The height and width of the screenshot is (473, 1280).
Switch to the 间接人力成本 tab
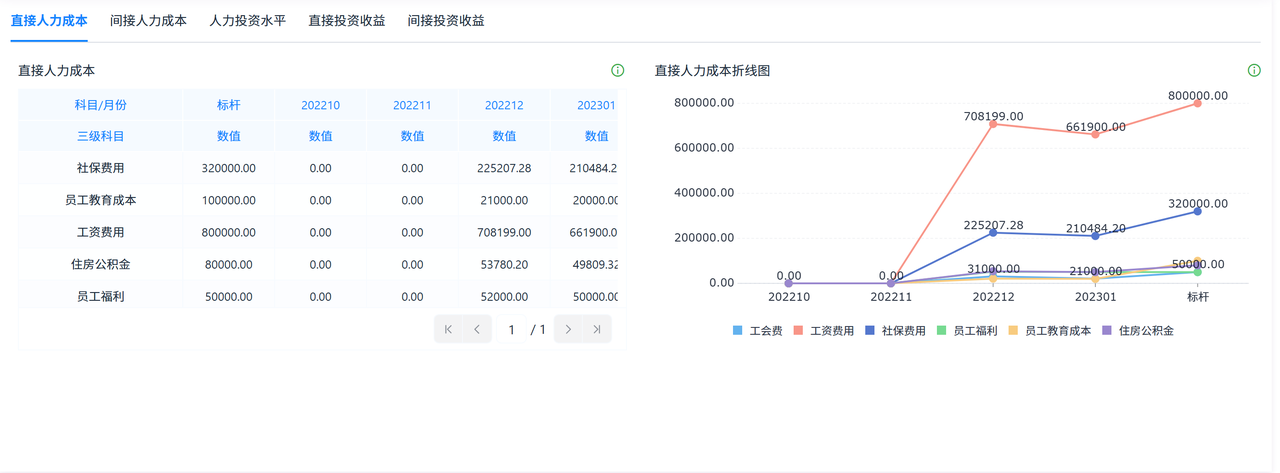[148, 20]
